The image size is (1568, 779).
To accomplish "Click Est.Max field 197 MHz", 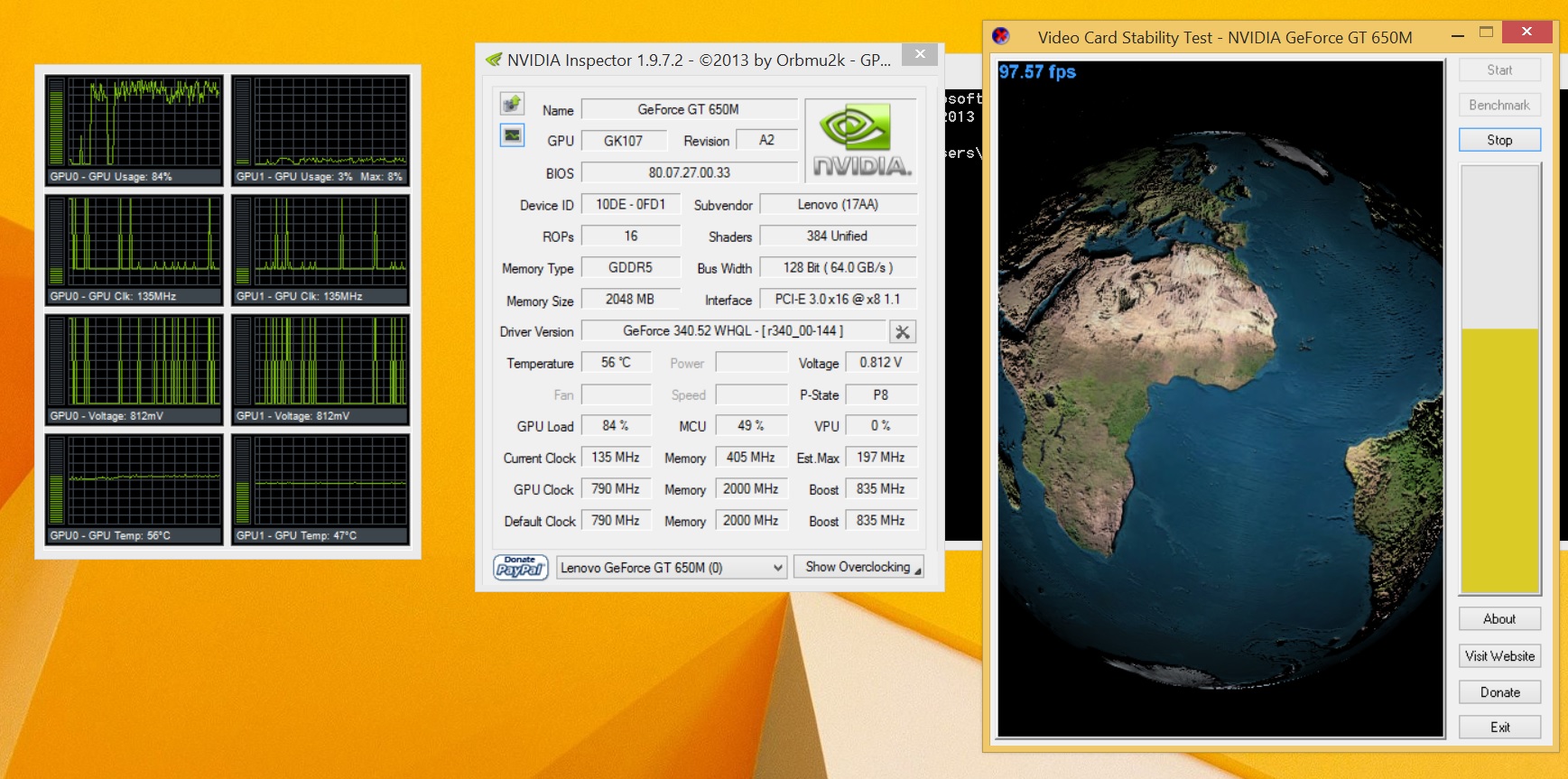I will point(881,458).
